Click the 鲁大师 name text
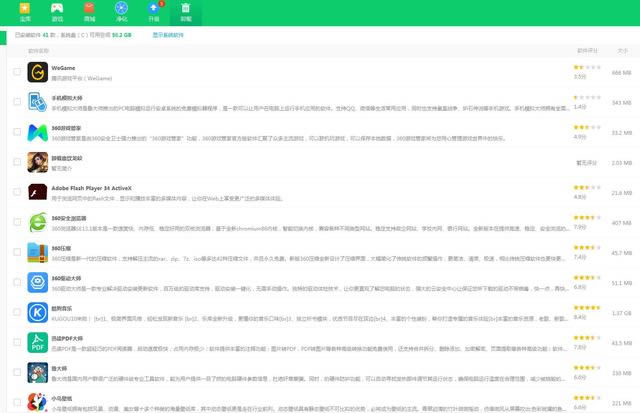640x413 pixels. (x=59, y=369)
